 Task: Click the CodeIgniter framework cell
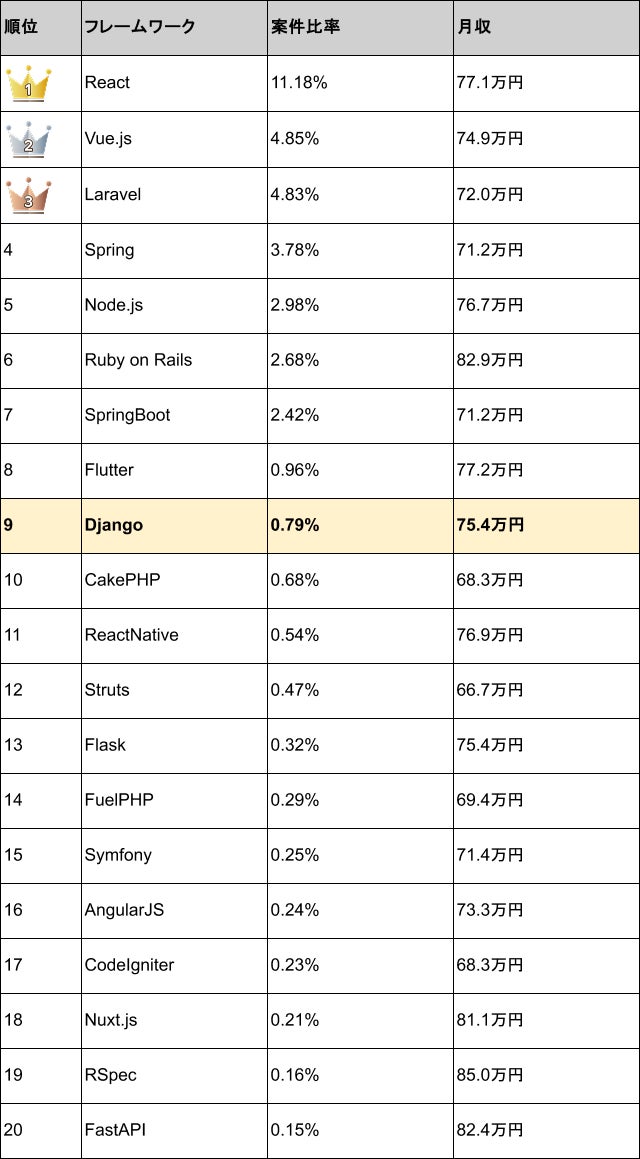(129, 965)
